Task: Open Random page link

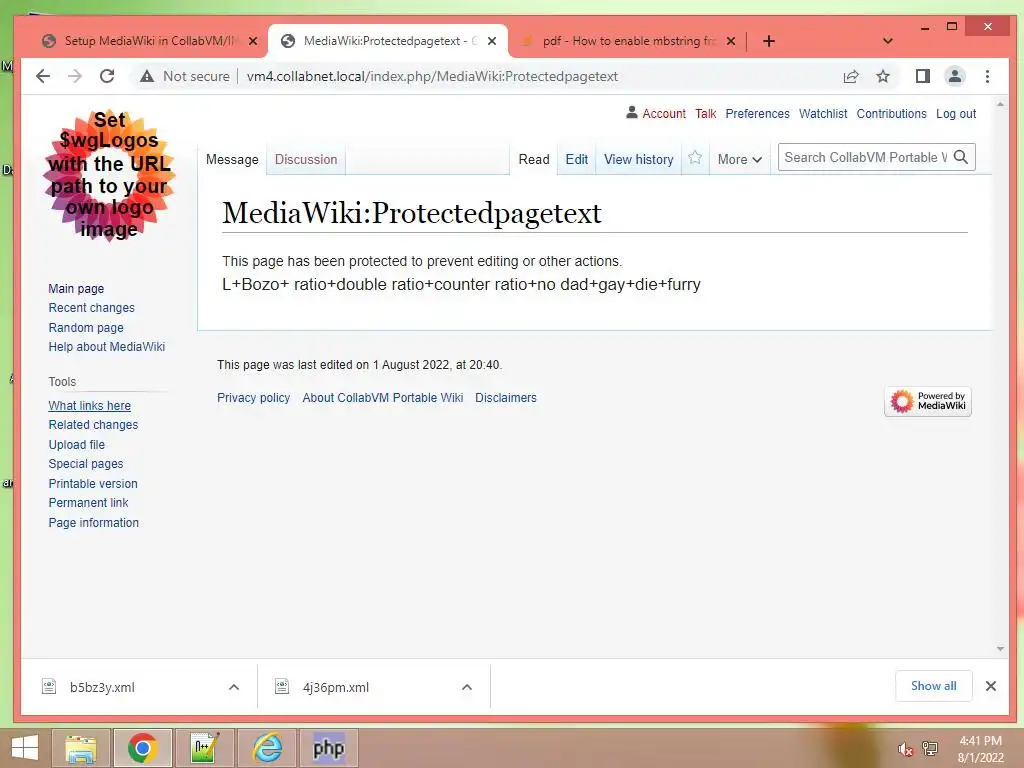Action: (86, 328)
